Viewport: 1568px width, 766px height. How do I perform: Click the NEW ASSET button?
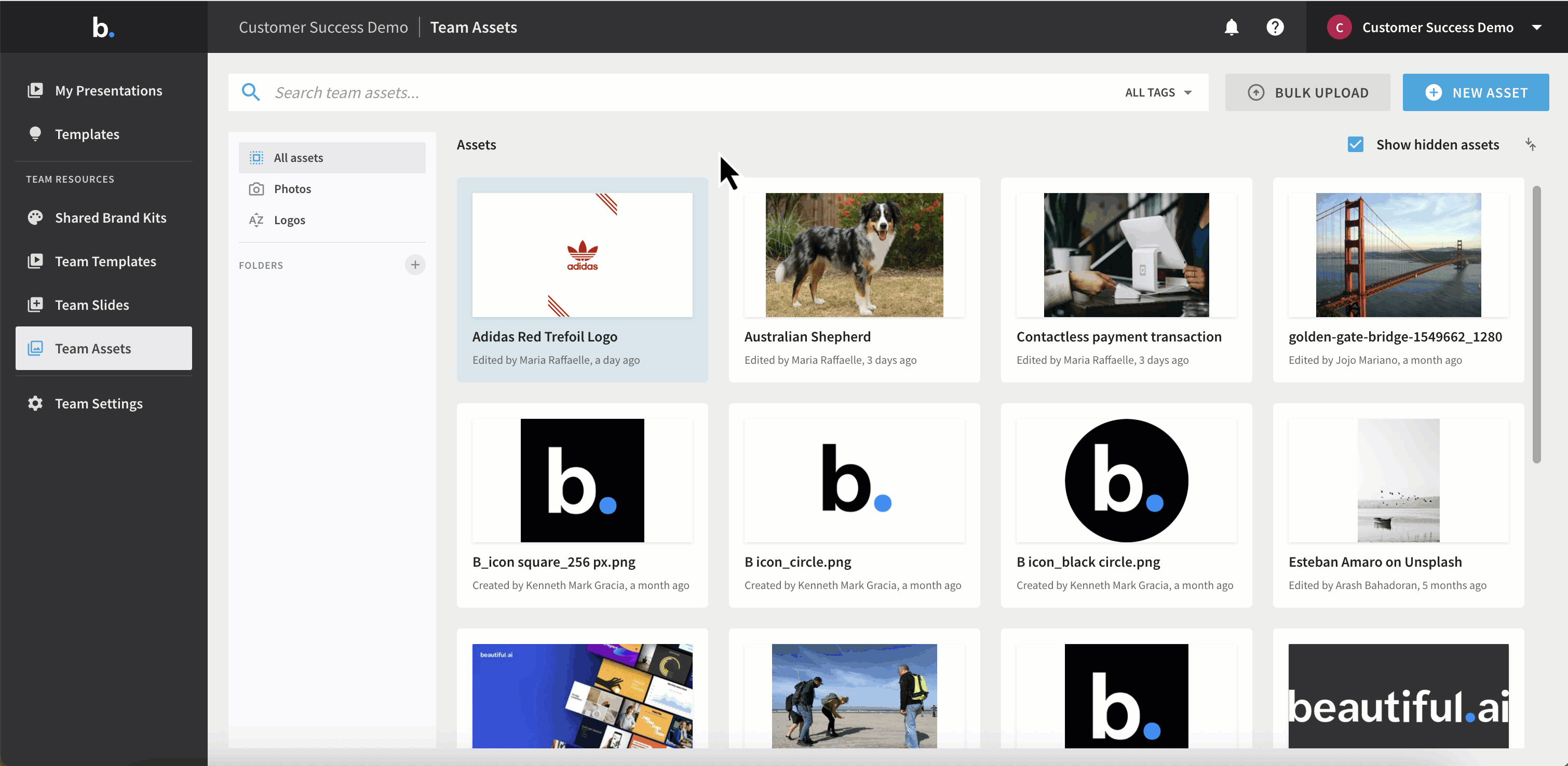pyautogui.click(x=1476, y=92)
